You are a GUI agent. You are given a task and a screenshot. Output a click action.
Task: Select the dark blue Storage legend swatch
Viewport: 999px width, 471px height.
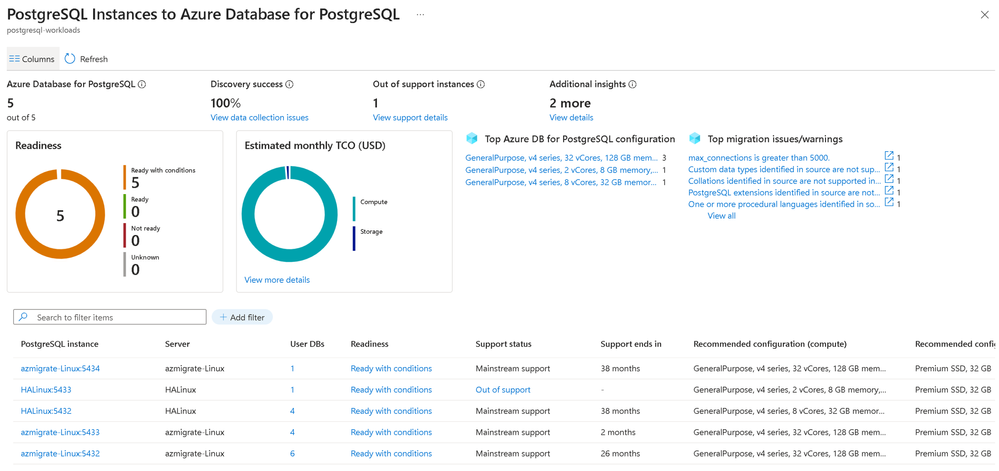point(354,238)
